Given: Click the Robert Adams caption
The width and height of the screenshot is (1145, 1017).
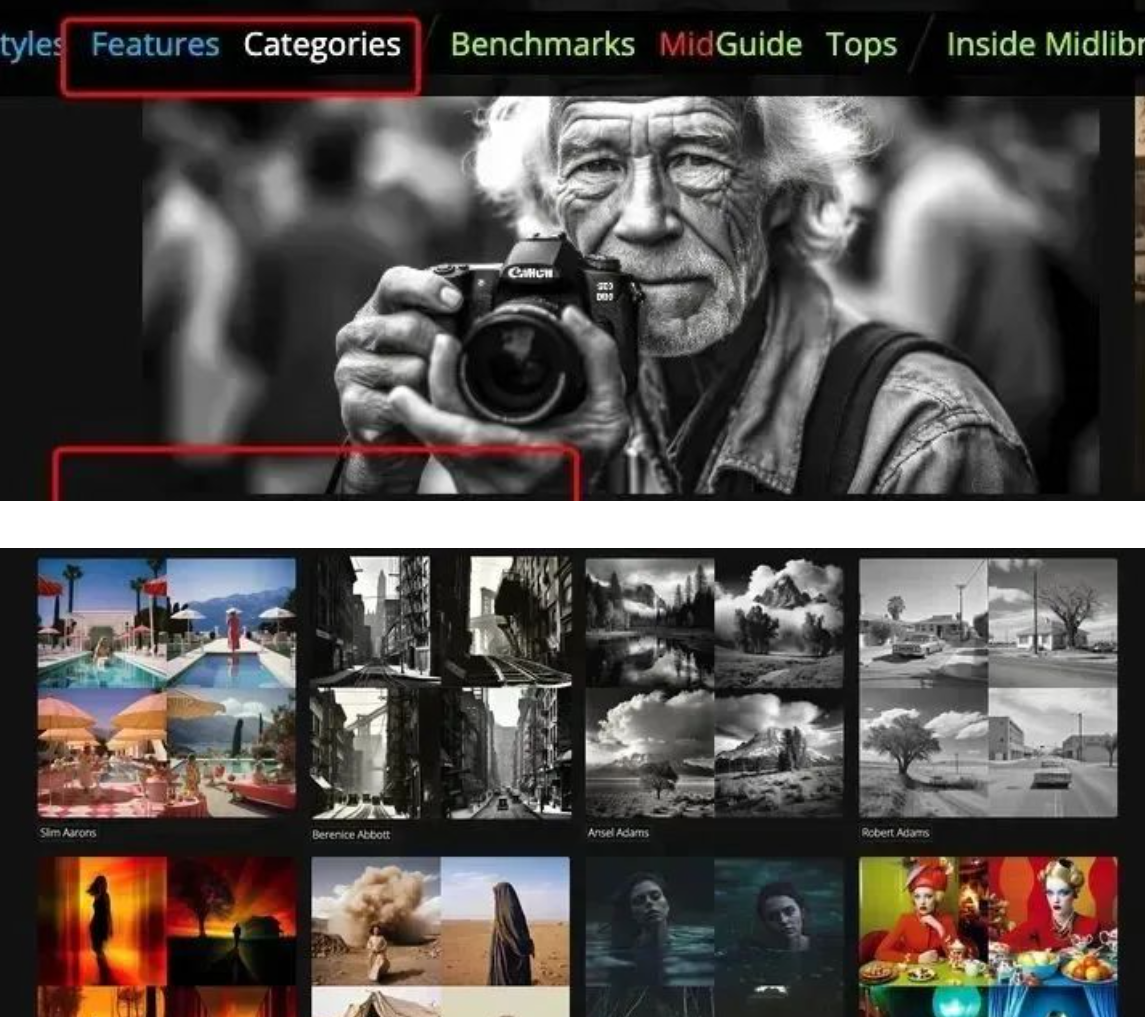Looking at the screenshot, I should (895, 832).
